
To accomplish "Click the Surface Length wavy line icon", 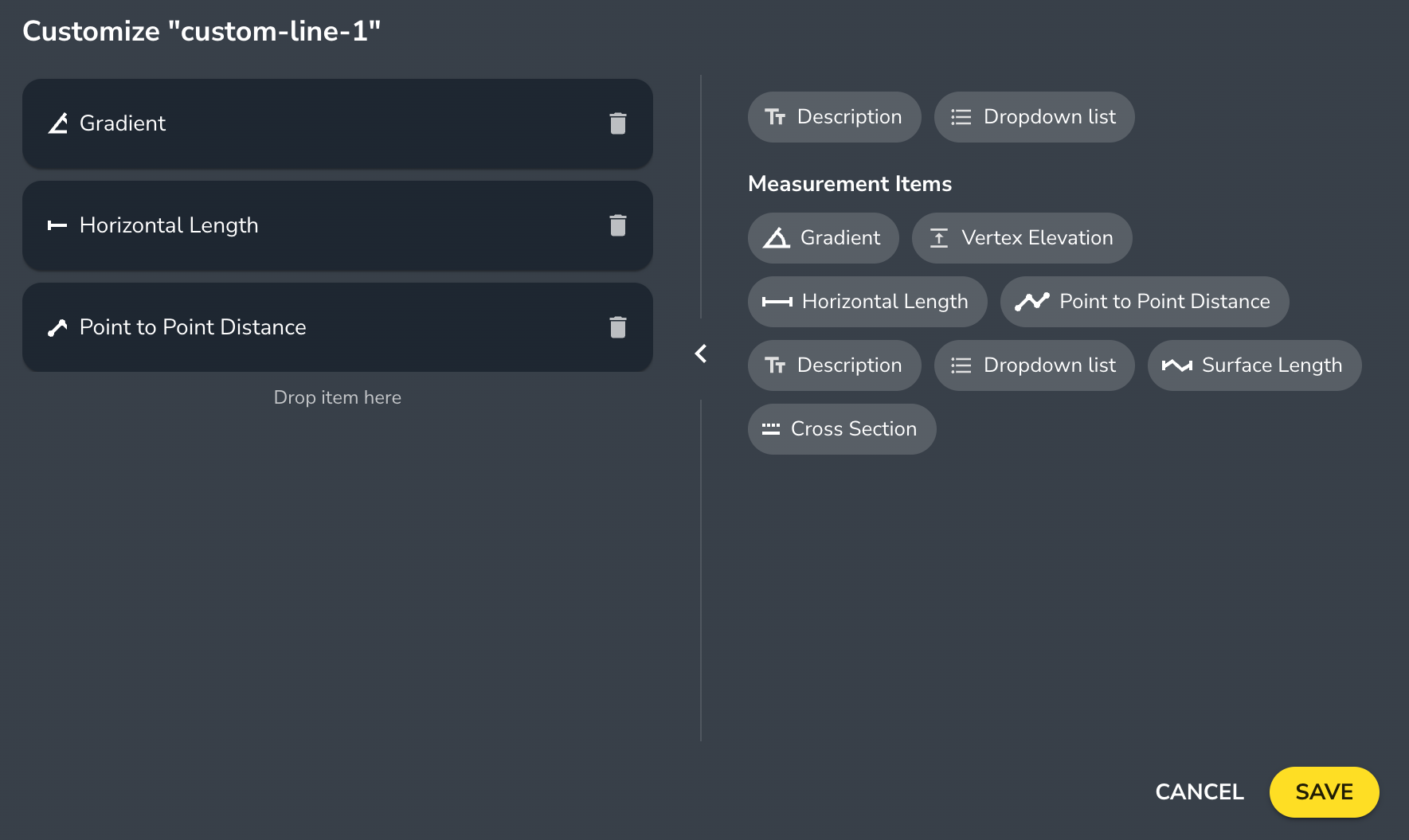I will tap(1177, 365).
